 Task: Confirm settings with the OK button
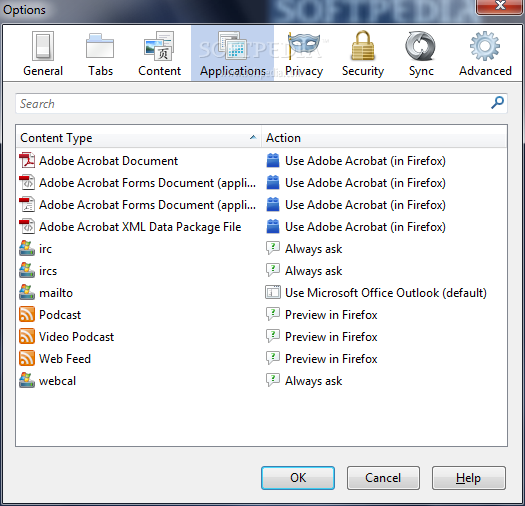tap(298, 478)
